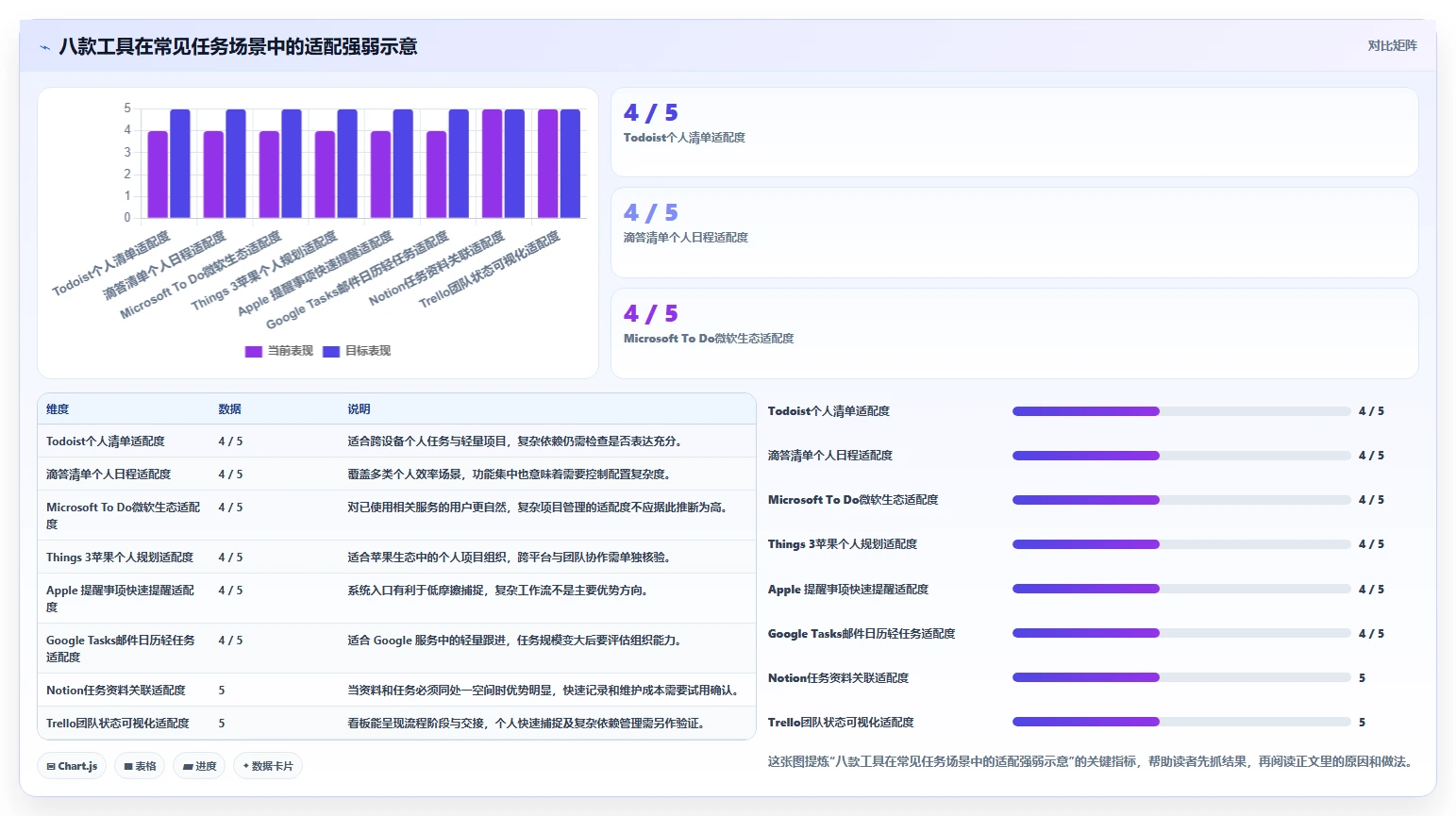The height and width of the screenshot is (816, 1456).
Task: Click the Trello团队状态可视化适配度 label in the progress list
Action: (841, 723)
